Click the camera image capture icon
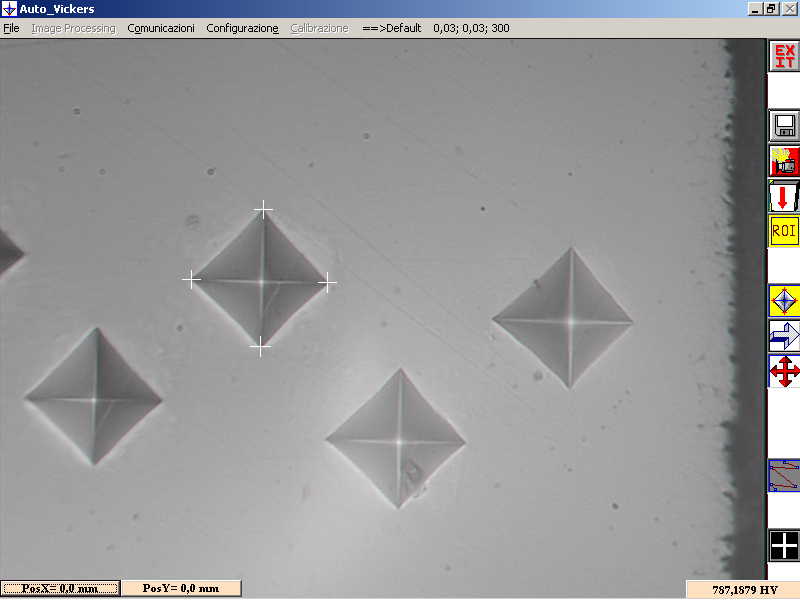The width and height of the screenshot is (800, 600). tap(784, 161)
